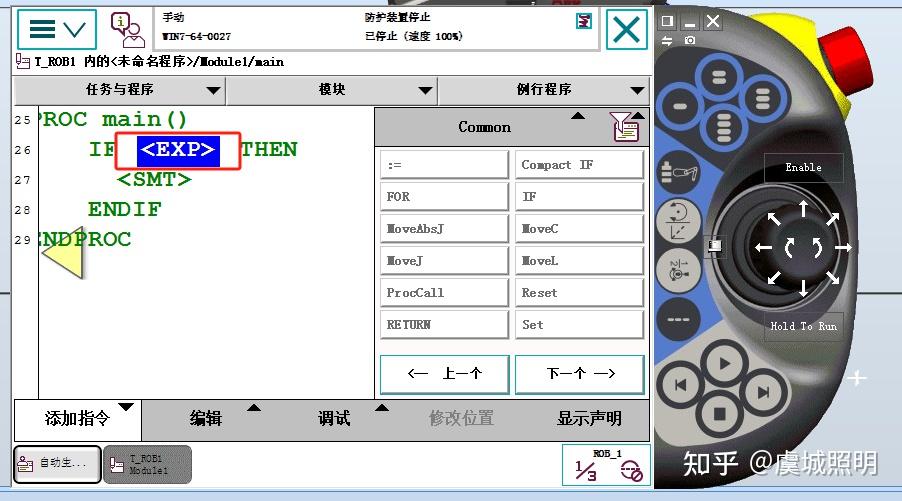Insert the FOR instruction

tap(444, 197)
